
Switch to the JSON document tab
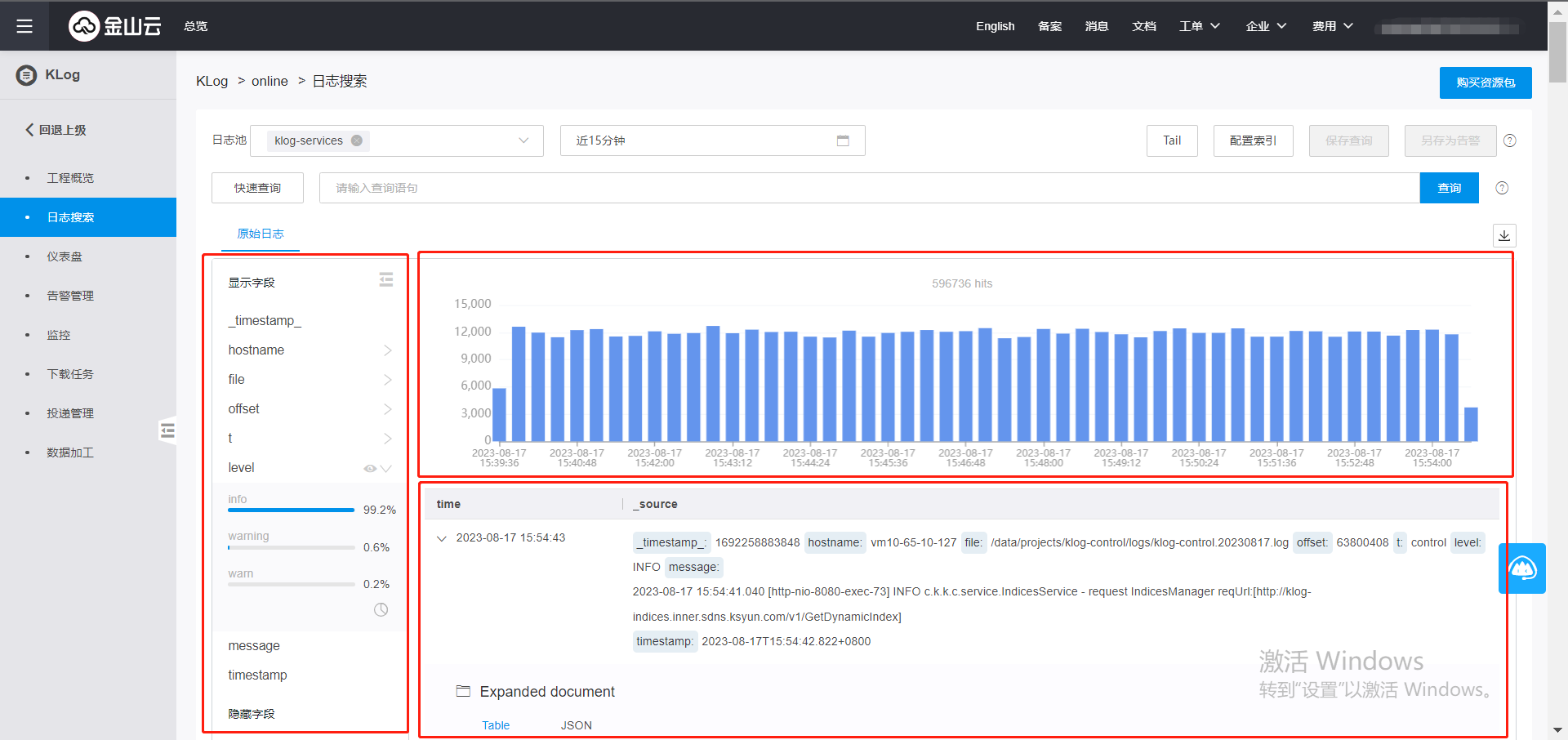click(x=576, y=725)
